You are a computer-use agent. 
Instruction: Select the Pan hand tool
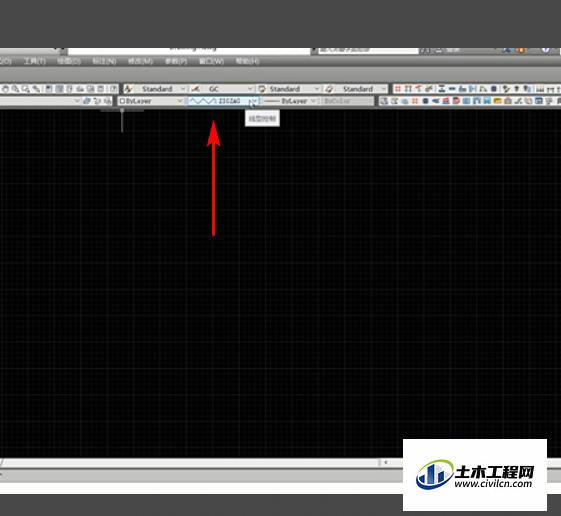(x=5, y=89)
